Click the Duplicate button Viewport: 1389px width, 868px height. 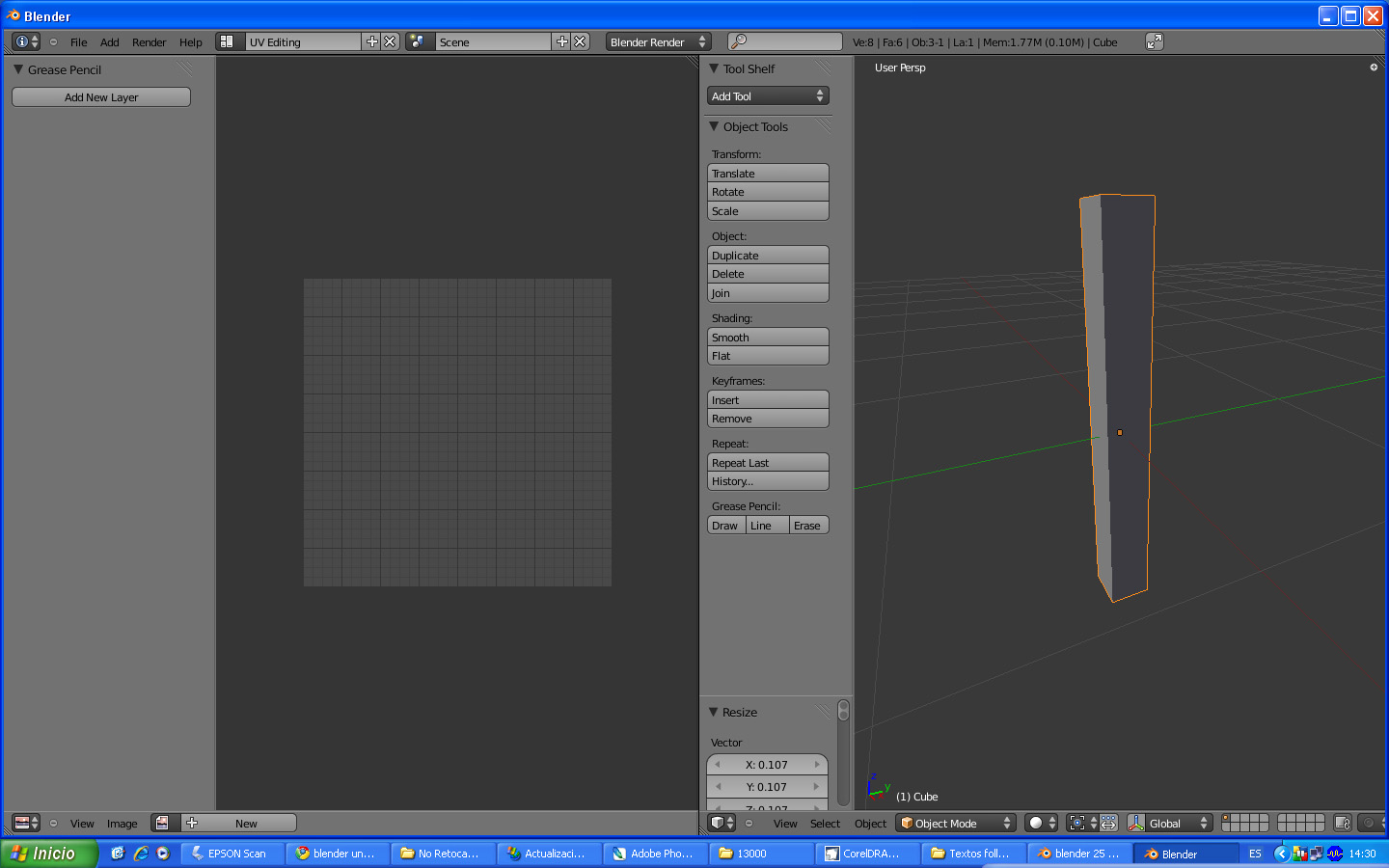tap(768, 256)
